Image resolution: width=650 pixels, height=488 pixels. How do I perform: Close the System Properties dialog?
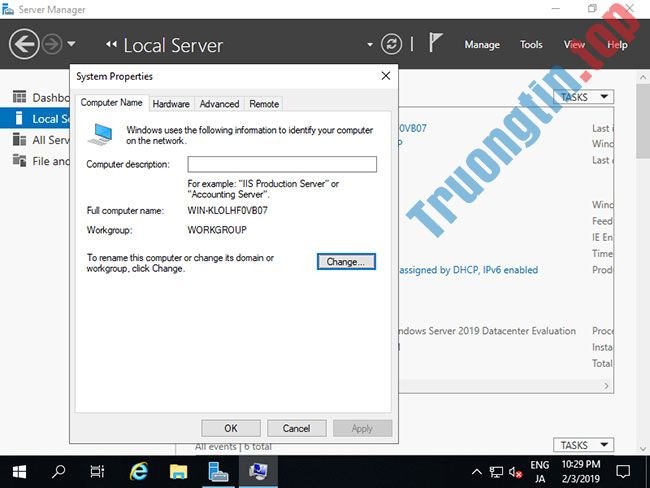tap(386, 76)
